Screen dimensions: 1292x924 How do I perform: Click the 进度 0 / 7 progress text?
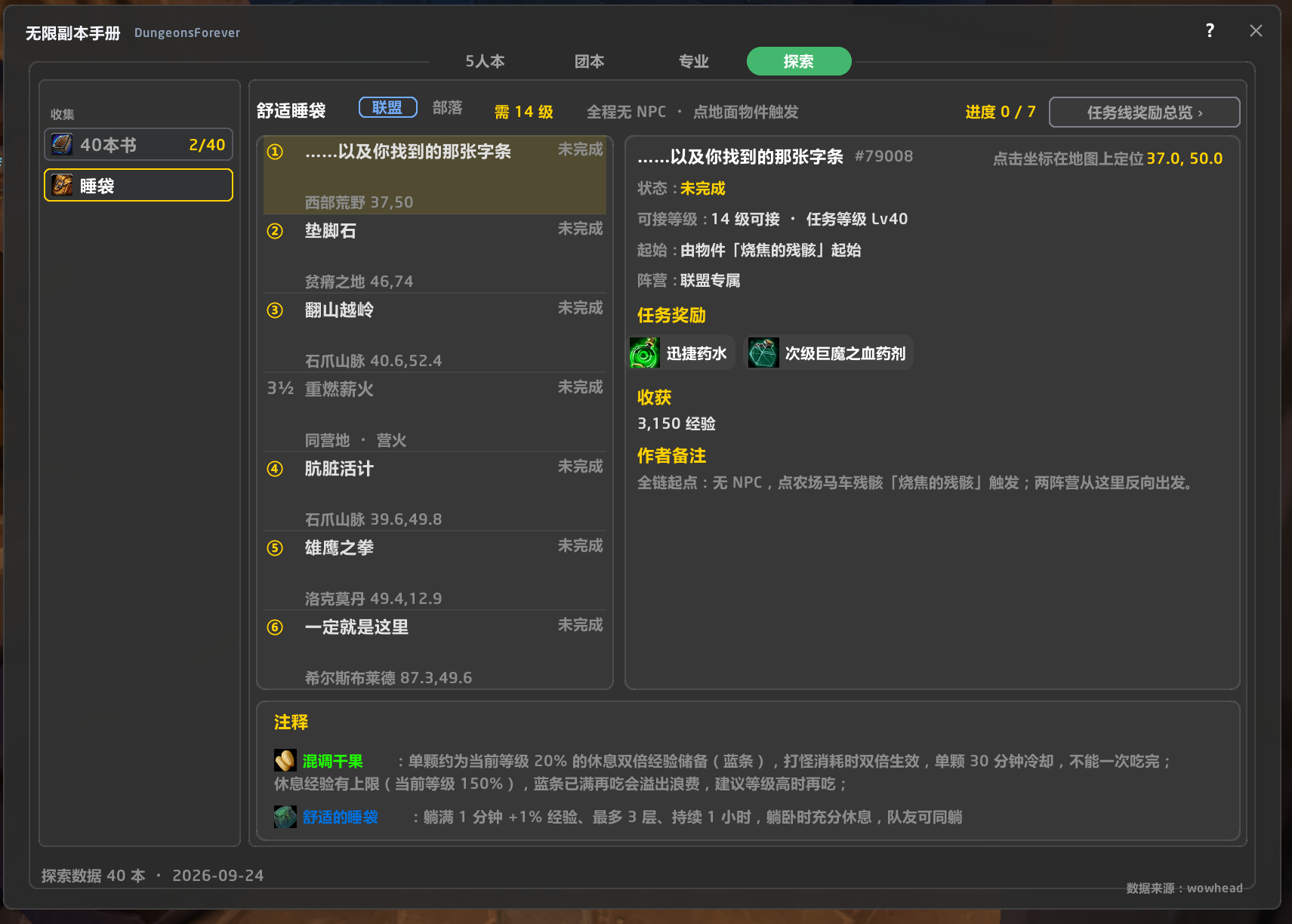1001,112
